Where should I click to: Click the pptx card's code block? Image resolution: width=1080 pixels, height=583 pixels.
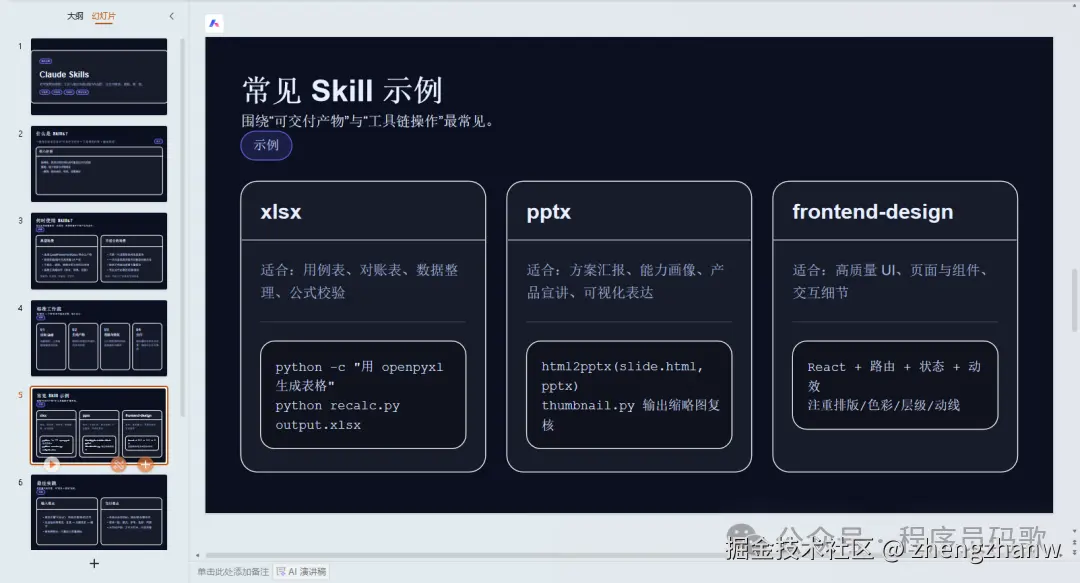[628, 395]
